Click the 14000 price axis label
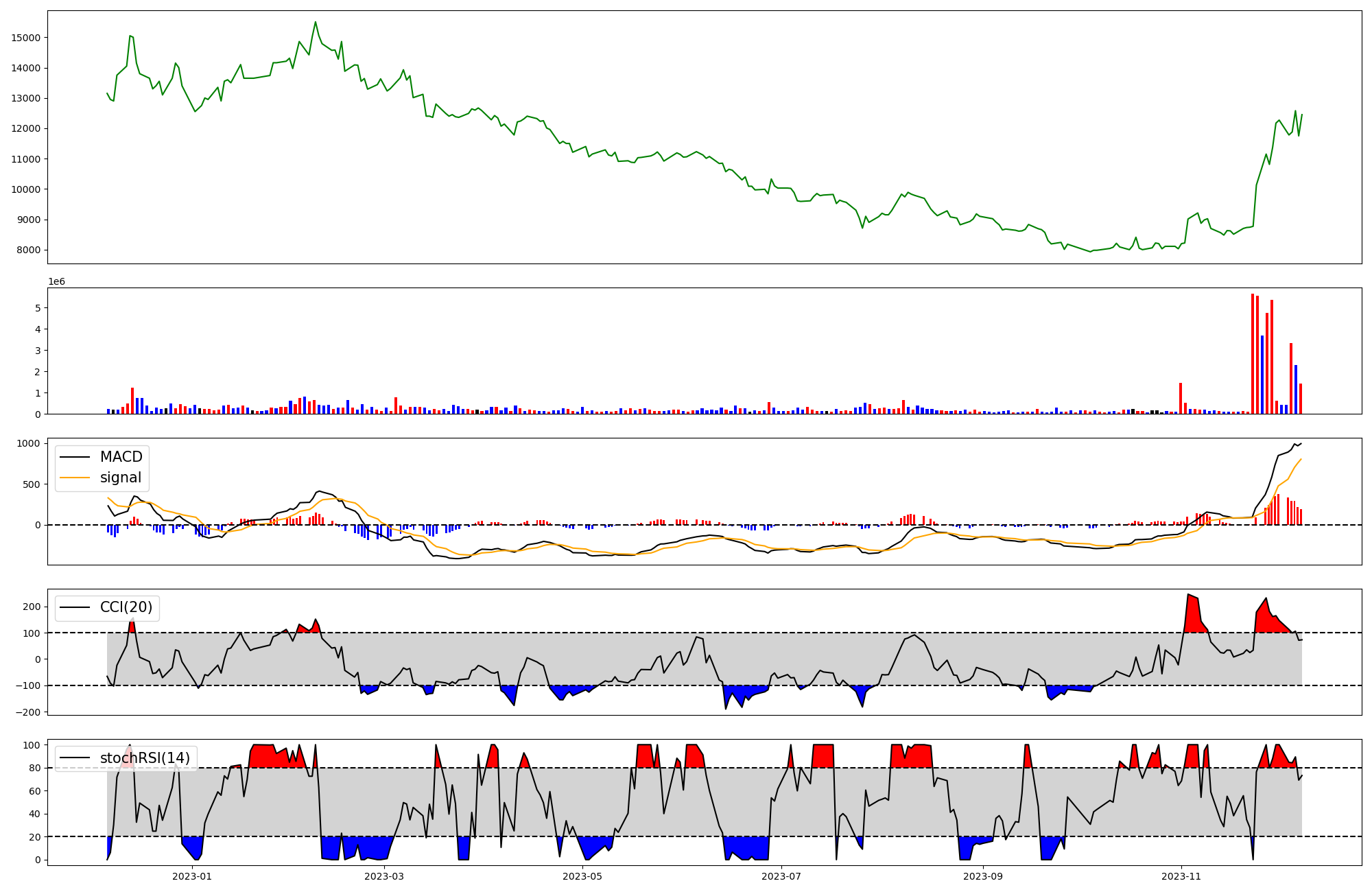1372x892 pixels. click(26, 68)
